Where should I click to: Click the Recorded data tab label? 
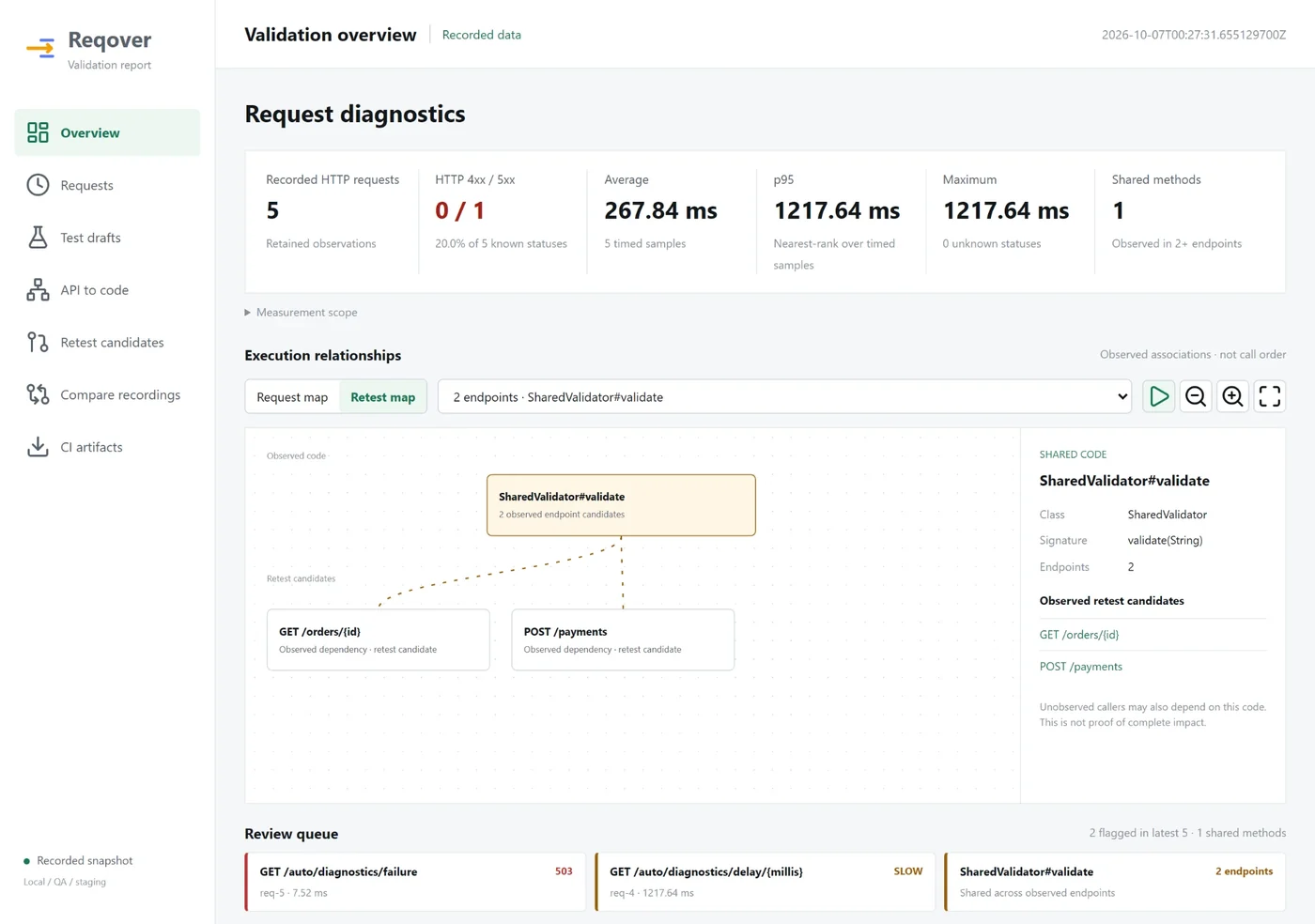[481, 35]
